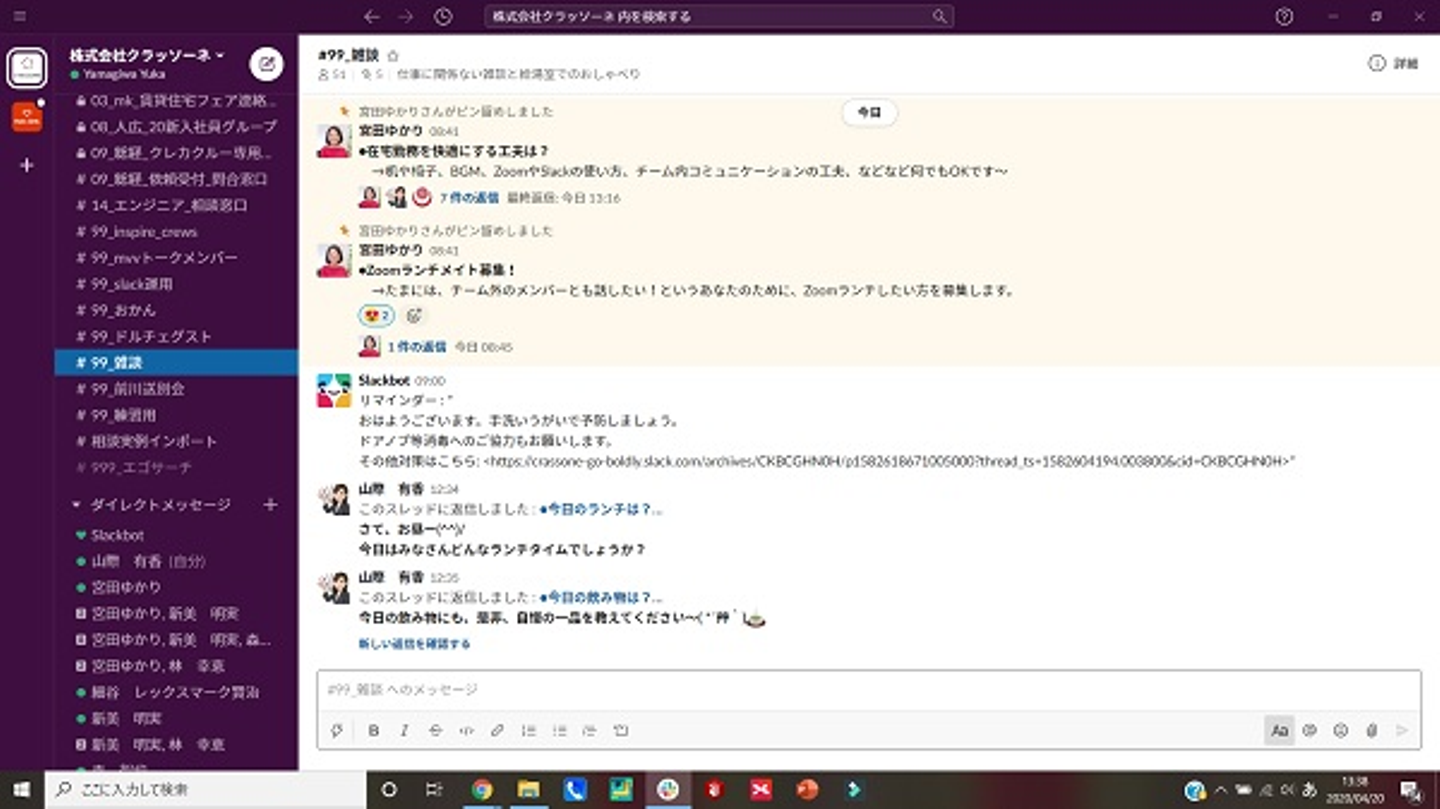Apply italic formatting in the message composer
This screenshot has width=1440, height=809.
click(404, 731)
